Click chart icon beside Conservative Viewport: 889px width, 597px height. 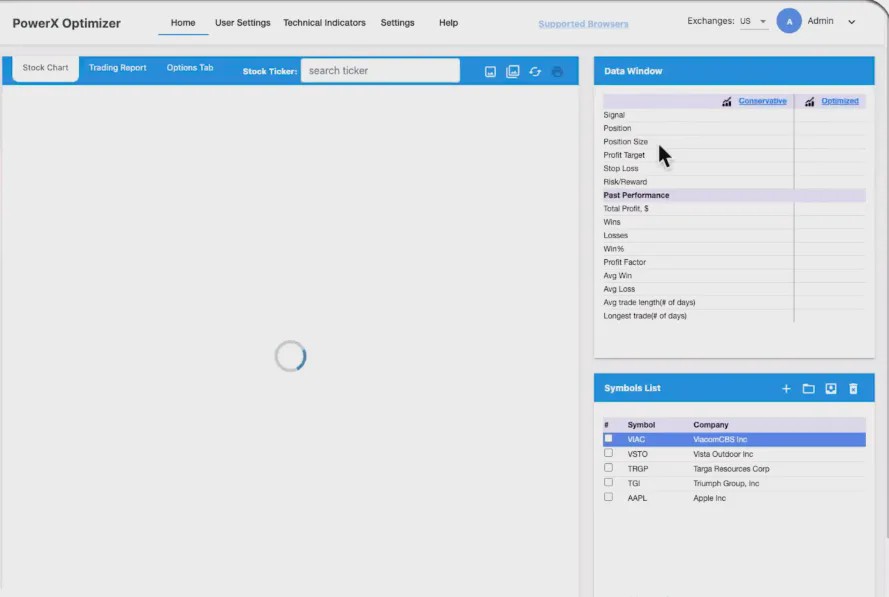pyautogui.click(x=726, y=101)
